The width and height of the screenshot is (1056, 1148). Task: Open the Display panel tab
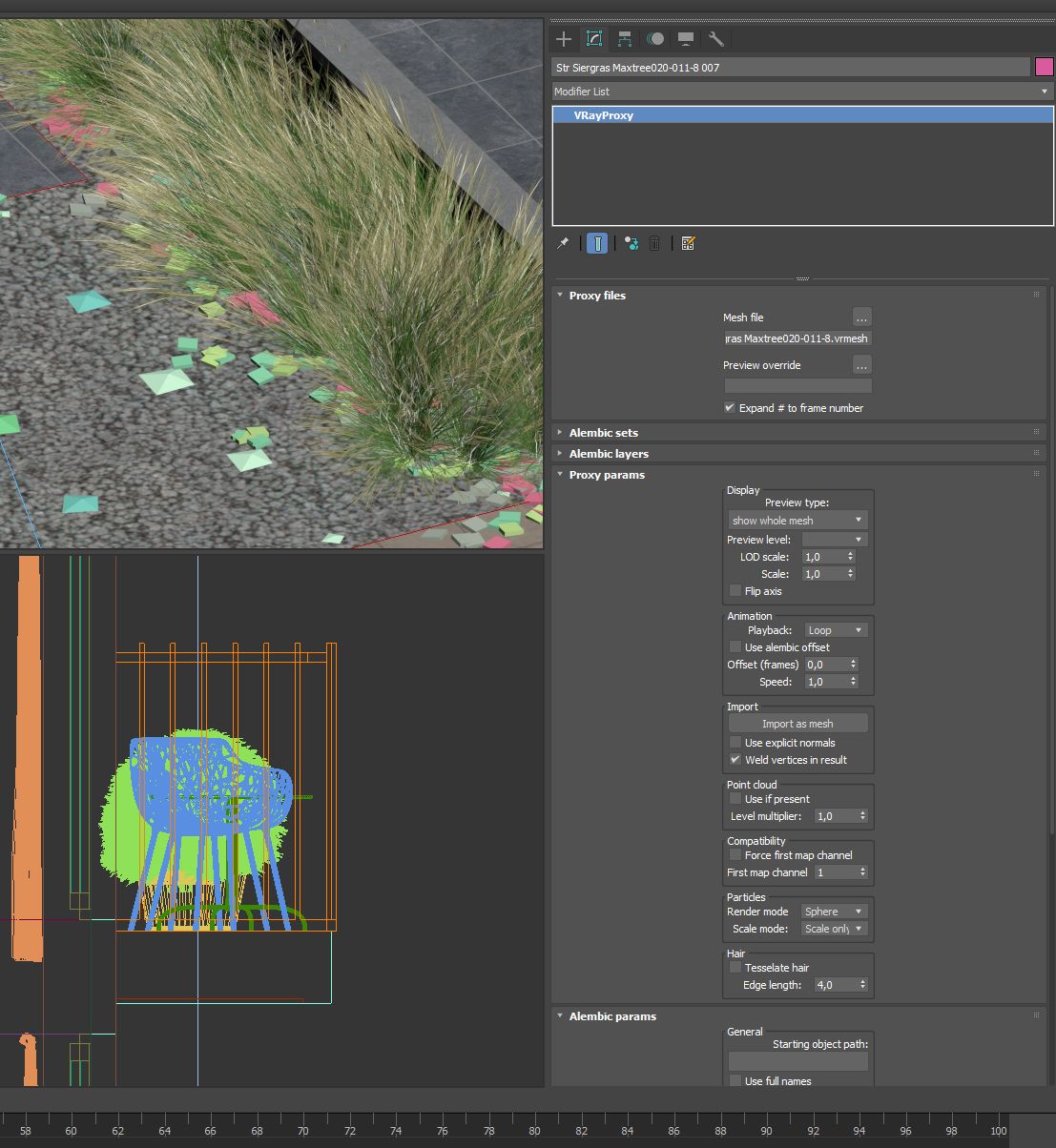[686, 39]
